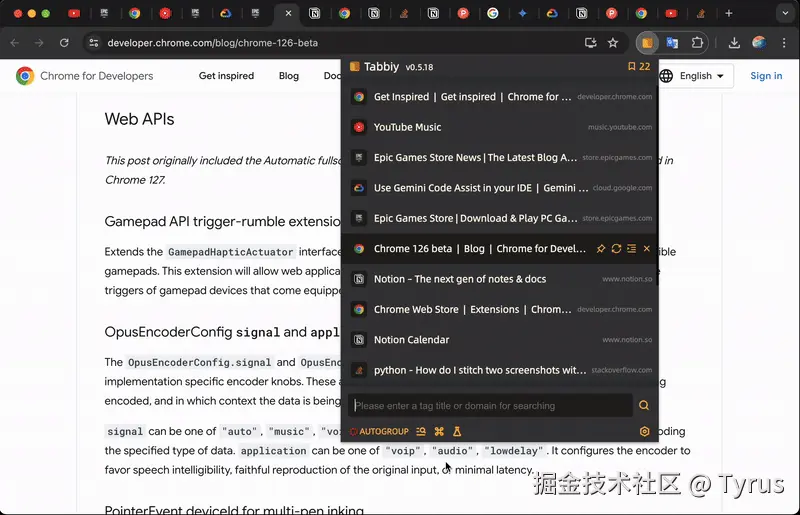Switch to YouTube Music in Tabbiy list
800x515 pixels.
coord(500,127)
